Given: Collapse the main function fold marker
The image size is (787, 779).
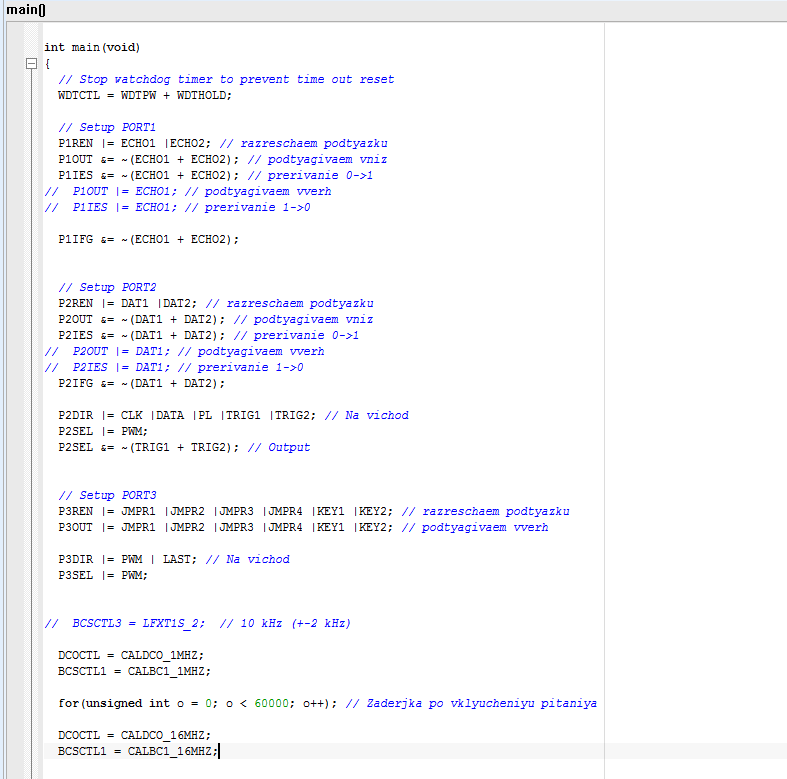Looking at the screenshot, I should pos(32,64).
